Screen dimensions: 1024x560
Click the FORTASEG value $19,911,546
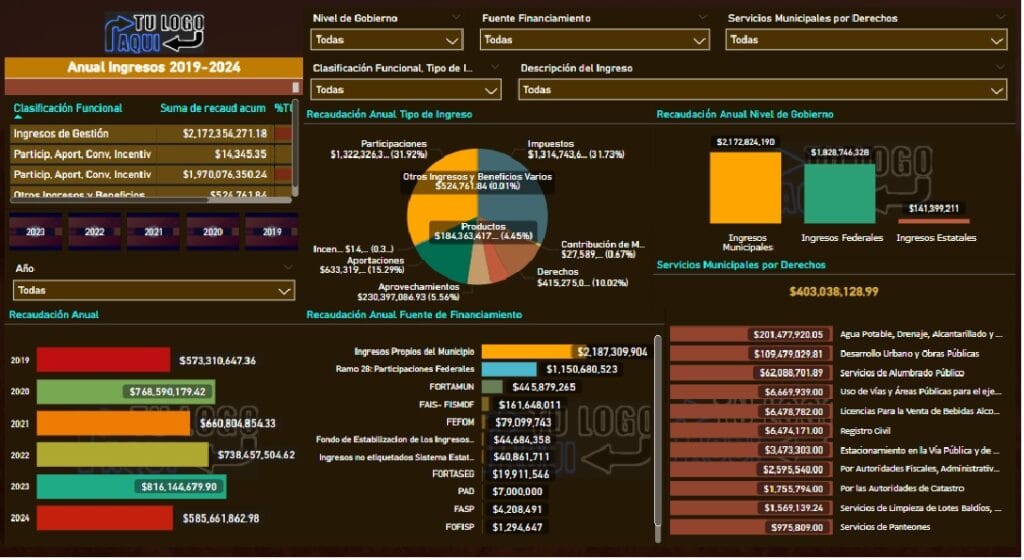[x=521, y=474]
